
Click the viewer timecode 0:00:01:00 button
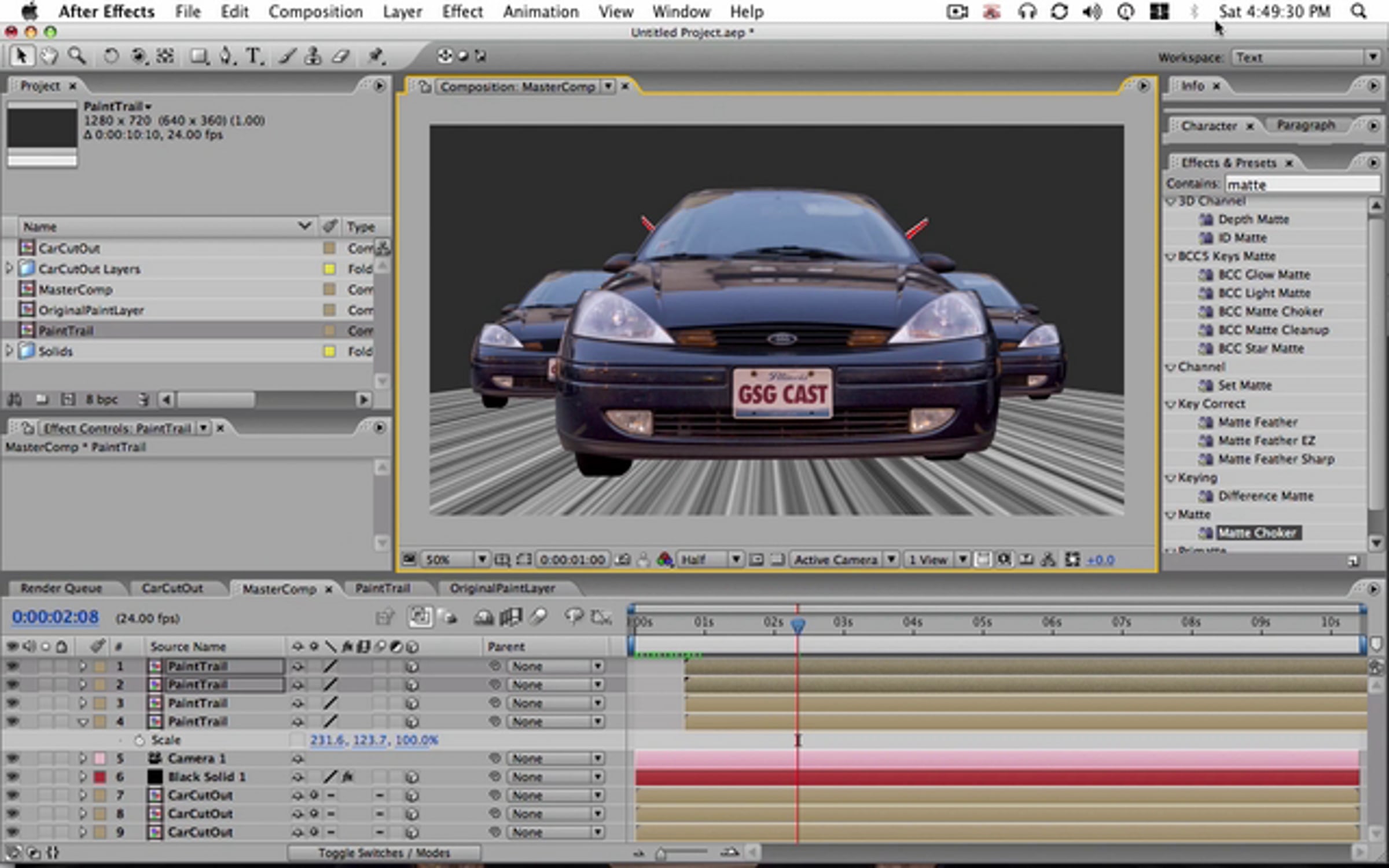pyautogui.click(x=572, y=560)
